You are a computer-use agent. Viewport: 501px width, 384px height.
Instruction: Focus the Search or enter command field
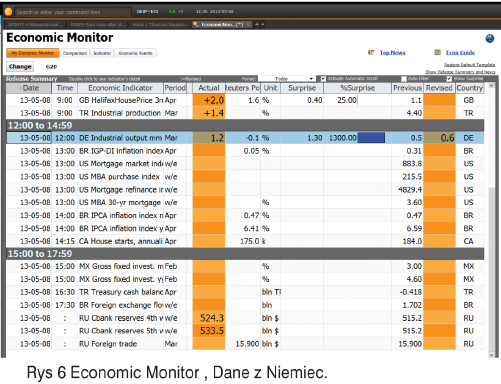73,12
